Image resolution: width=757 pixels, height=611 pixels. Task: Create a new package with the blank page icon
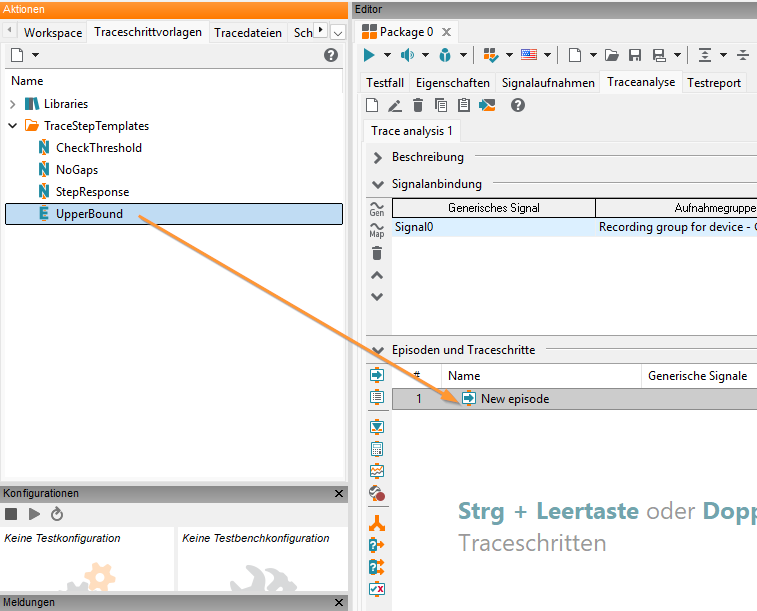pos(575,56)
